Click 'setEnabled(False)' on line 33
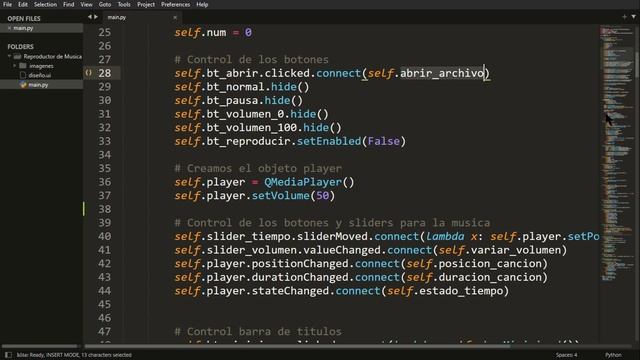Image resolution: width=640 pixels, height=360 pixels. point(351,141)
